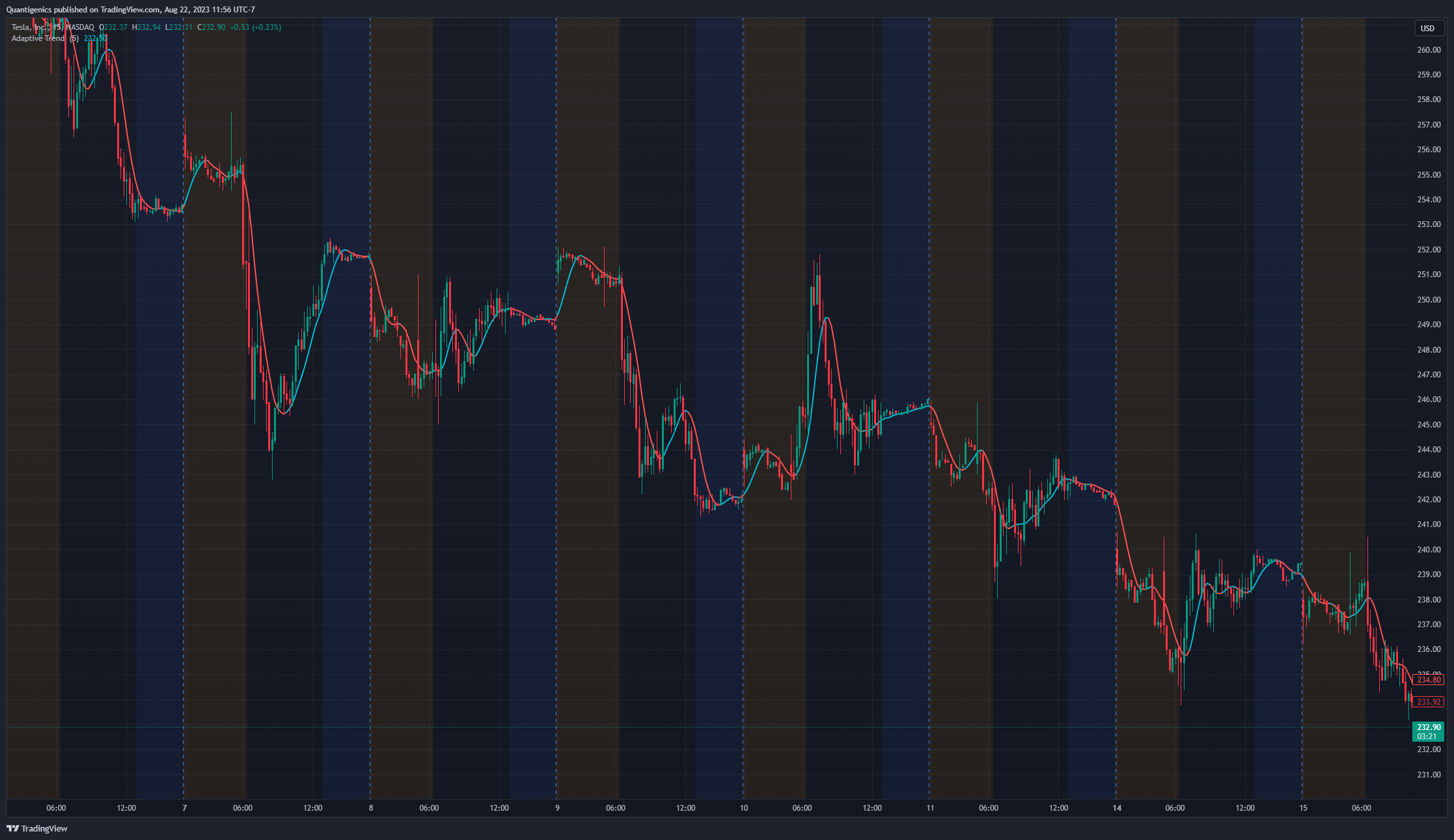Click the 258.00 price axis label
The image size is (1454, 840).
point(1429,100)
